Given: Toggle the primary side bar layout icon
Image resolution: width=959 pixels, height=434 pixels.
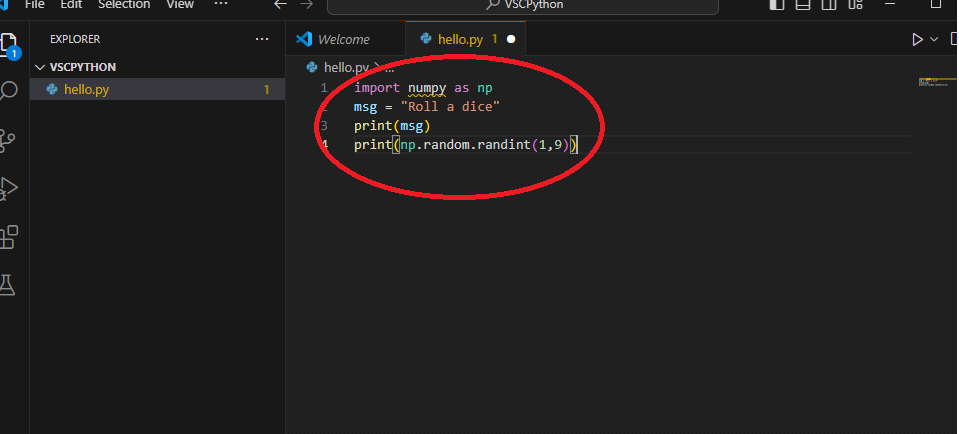Looking at the screenshot, I should (x=777, y=5).
